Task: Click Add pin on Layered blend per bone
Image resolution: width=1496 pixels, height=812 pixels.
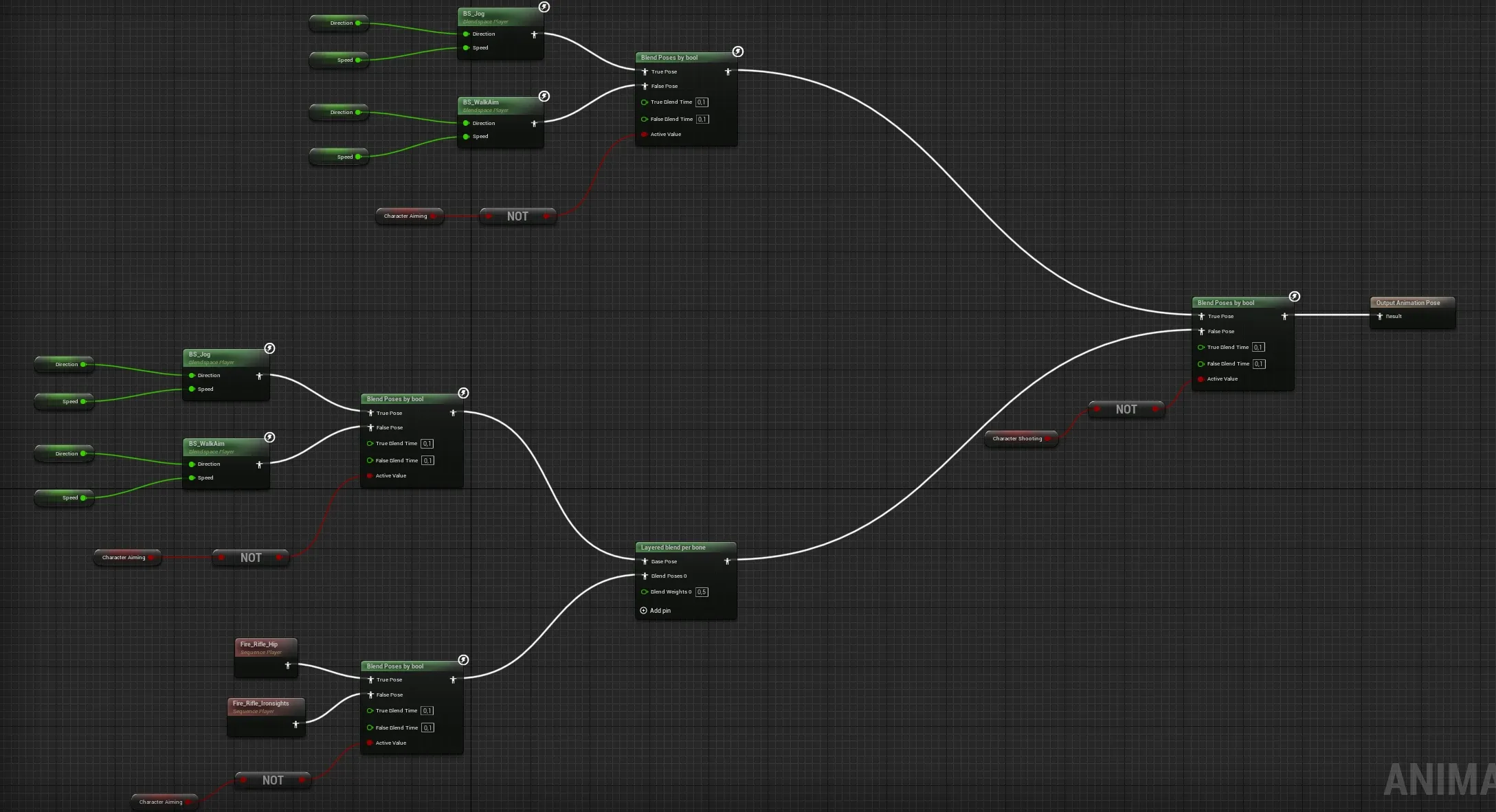Action: (656, 611)
